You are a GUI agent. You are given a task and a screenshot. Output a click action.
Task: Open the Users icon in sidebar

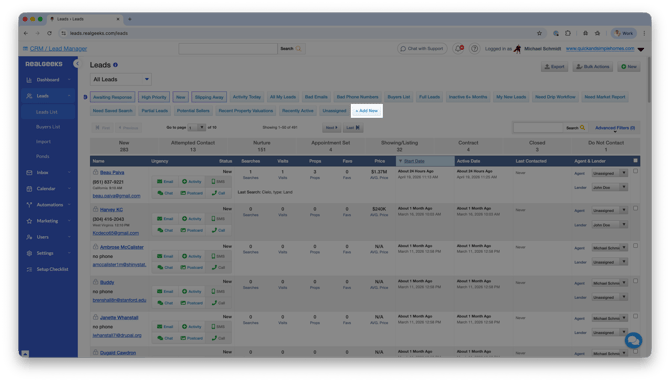click(29, 237)
